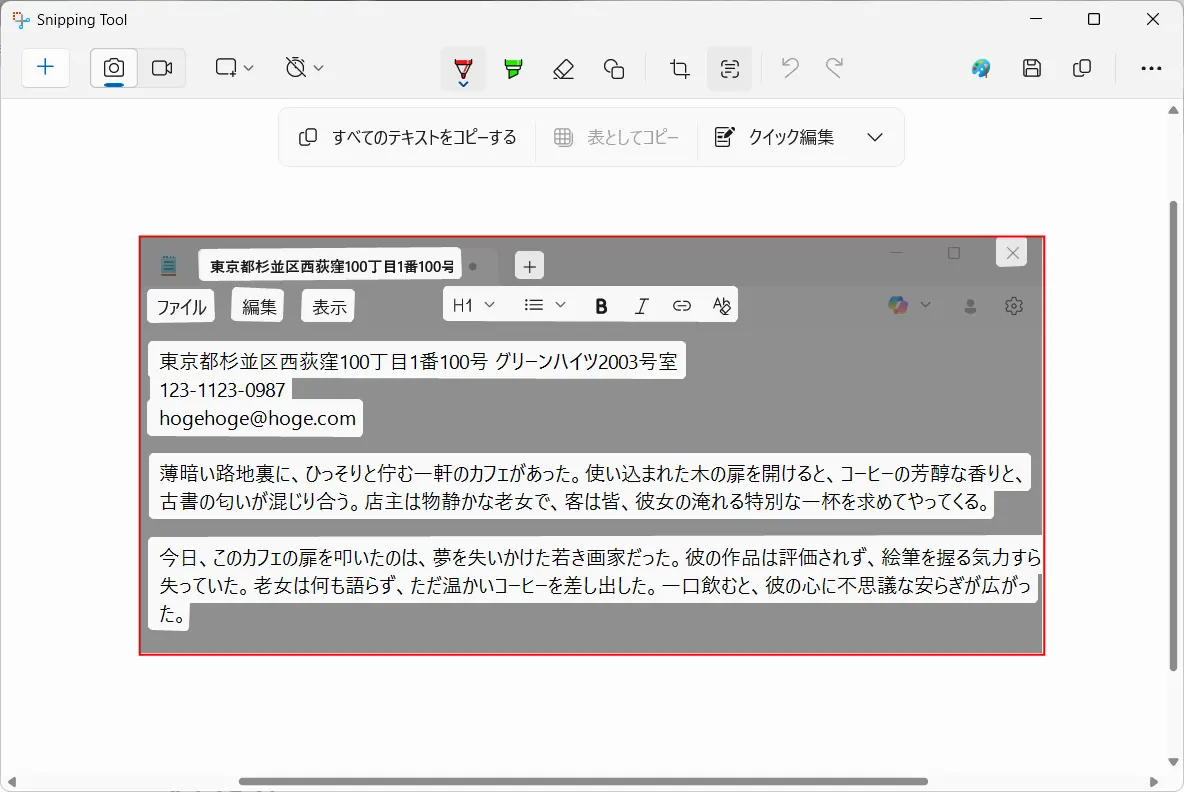
Task: Click the クイック編集 button
Action: coord(775,137)
